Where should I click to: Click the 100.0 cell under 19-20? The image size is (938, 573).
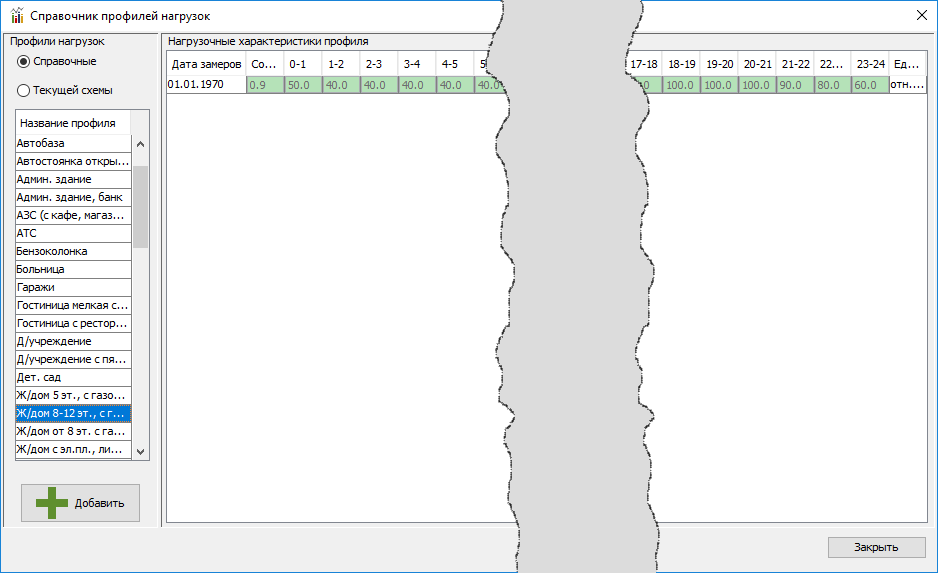(x=720, y=85)
